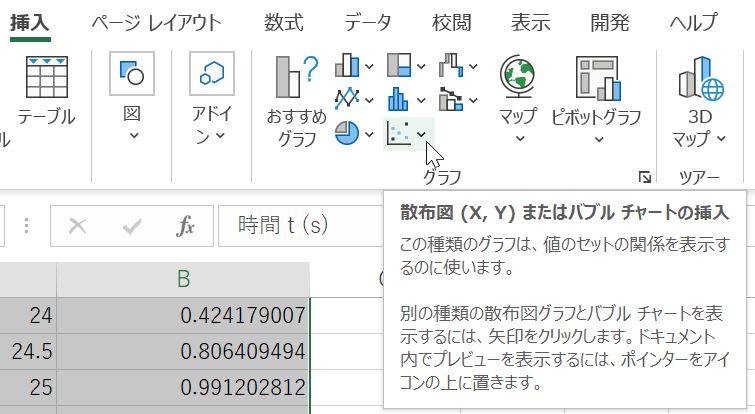The image size is (755, 414).
Task: Open おすすめグラフ recommended charts
Action: [x=297, y=100]
